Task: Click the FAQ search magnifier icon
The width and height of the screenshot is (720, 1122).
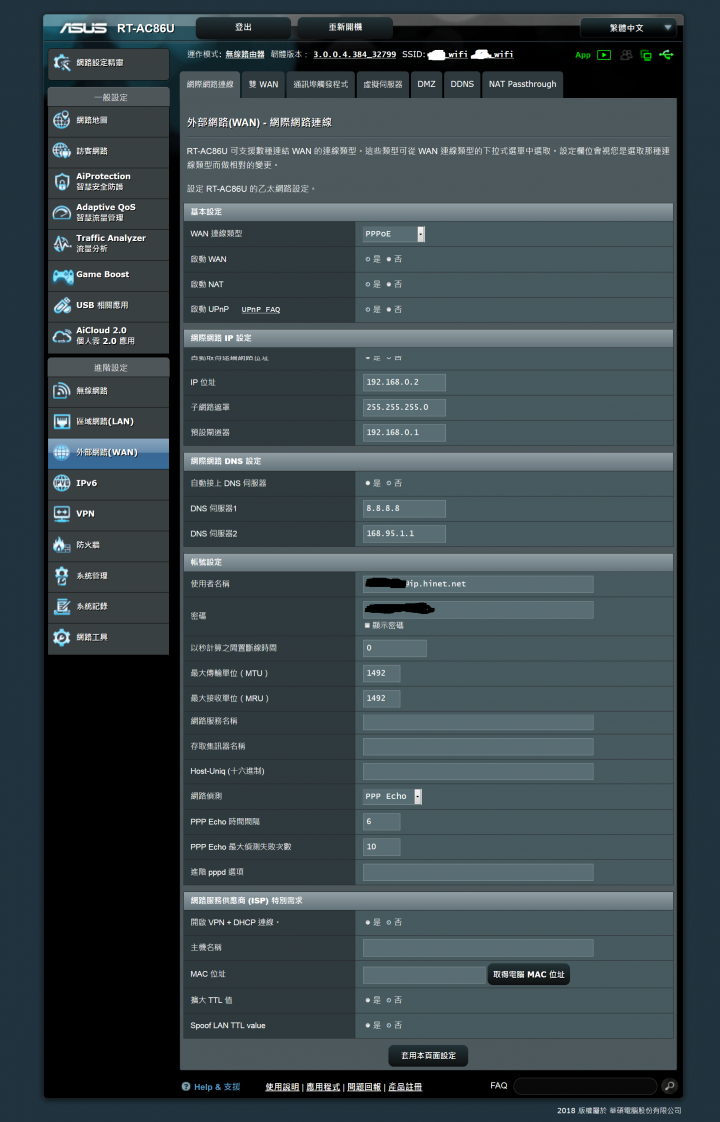Action: point(669,1086)
